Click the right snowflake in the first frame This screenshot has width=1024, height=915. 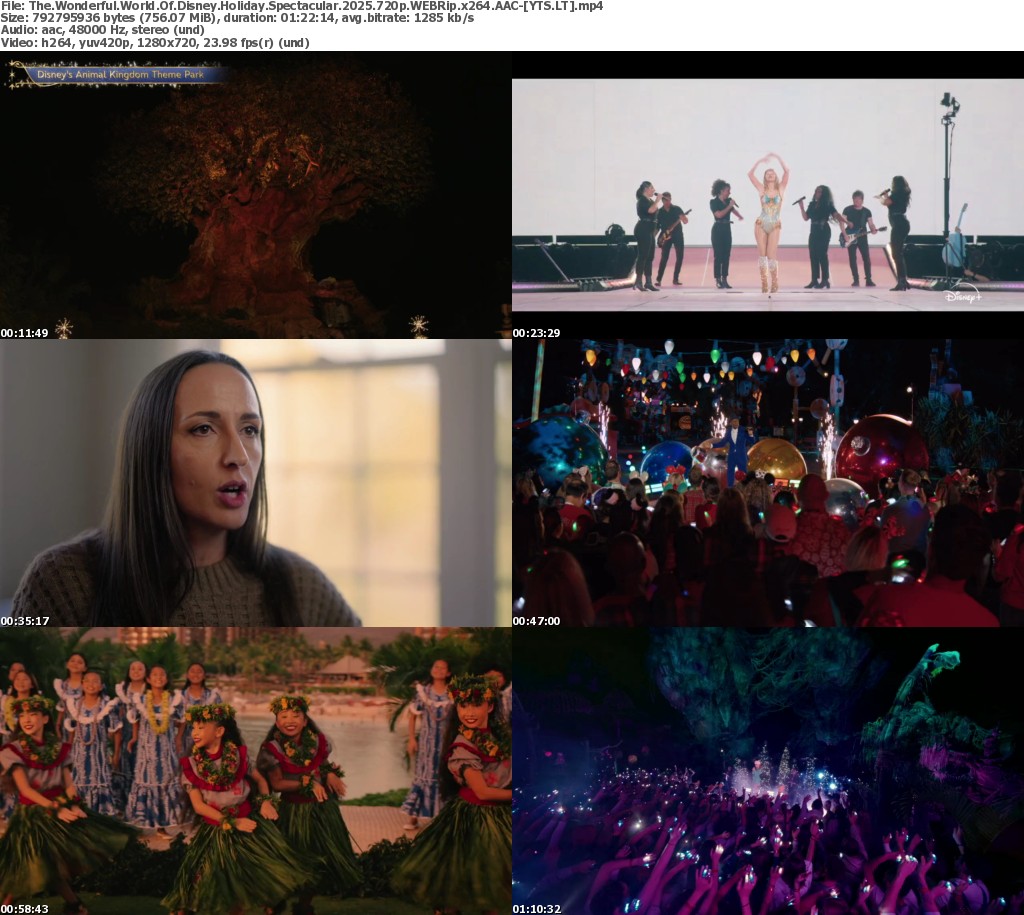418,326
